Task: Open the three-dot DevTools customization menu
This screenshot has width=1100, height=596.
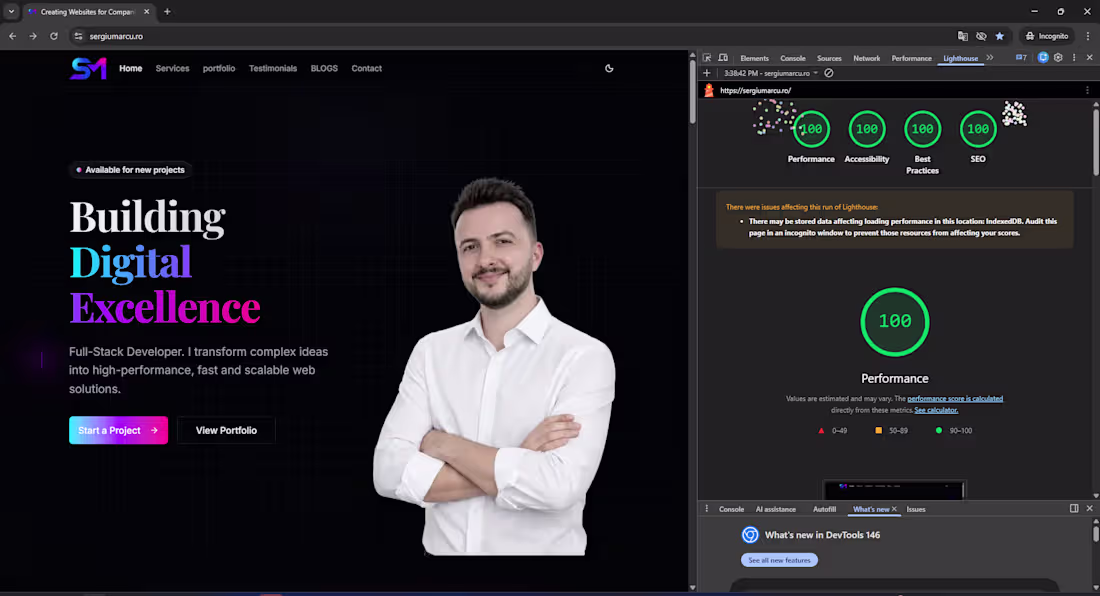Action: [x=1074, y=57]
